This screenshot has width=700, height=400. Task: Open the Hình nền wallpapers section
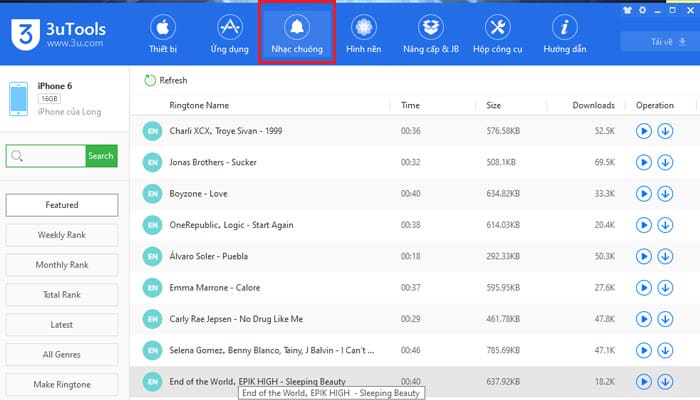(x=363, y=34)
